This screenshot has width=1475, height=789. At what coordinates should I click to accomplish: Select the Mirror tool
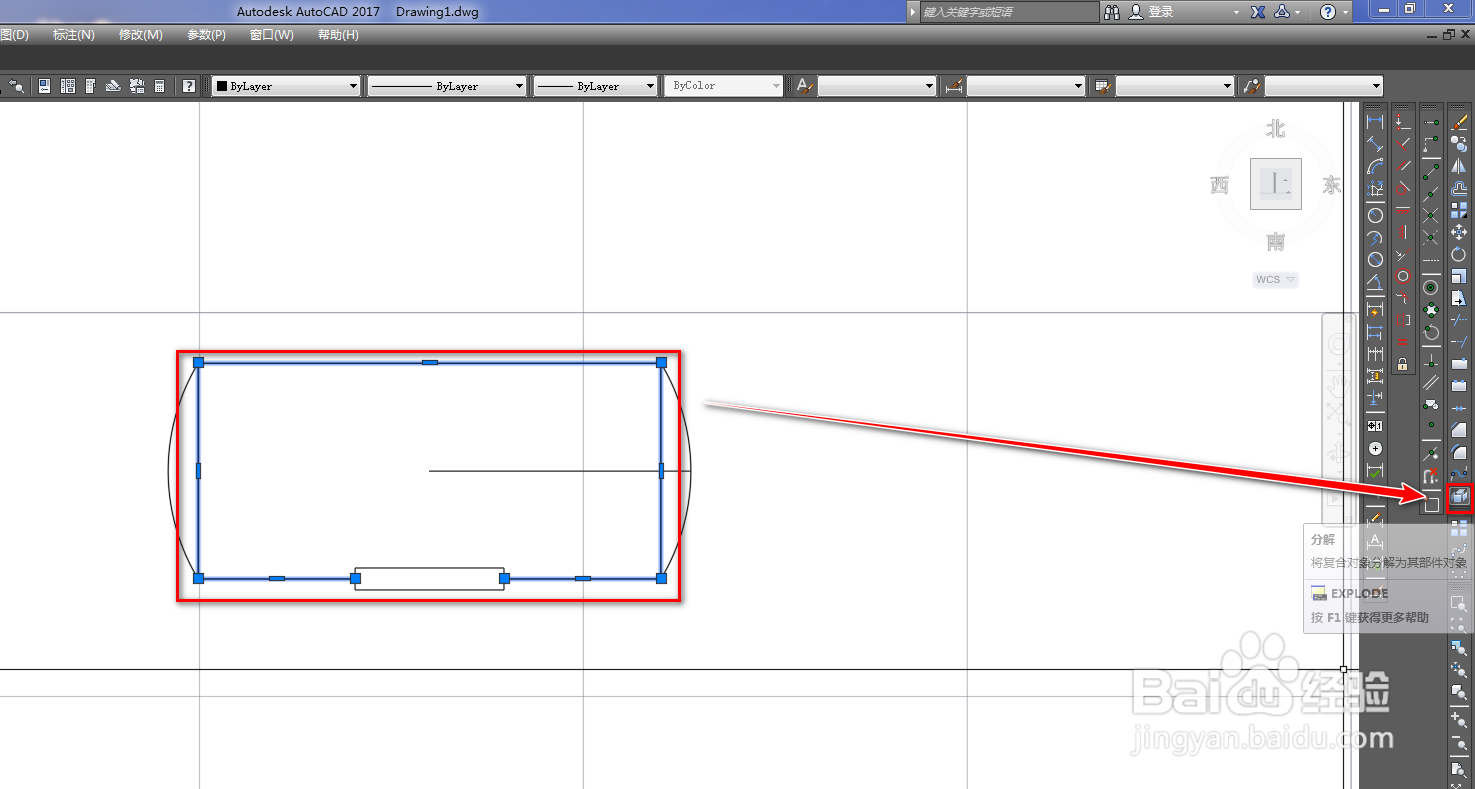pyautogui.click(x=1459, y=165)
